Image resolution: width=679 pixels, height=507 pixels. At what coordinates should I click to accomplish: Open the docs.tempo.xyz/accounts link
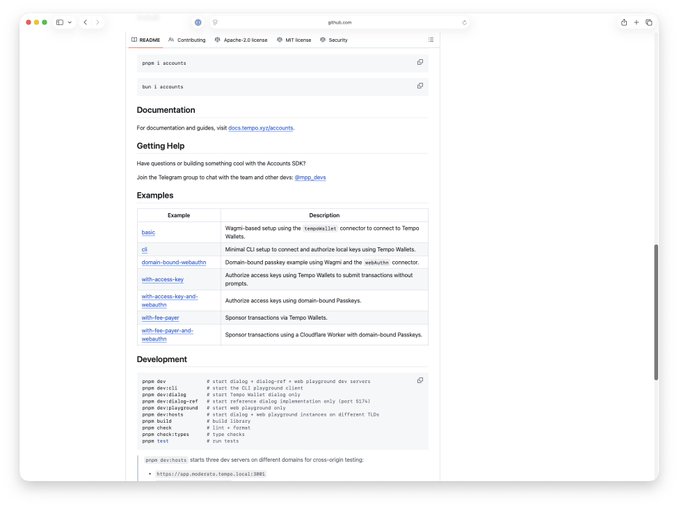pos(261,128)
